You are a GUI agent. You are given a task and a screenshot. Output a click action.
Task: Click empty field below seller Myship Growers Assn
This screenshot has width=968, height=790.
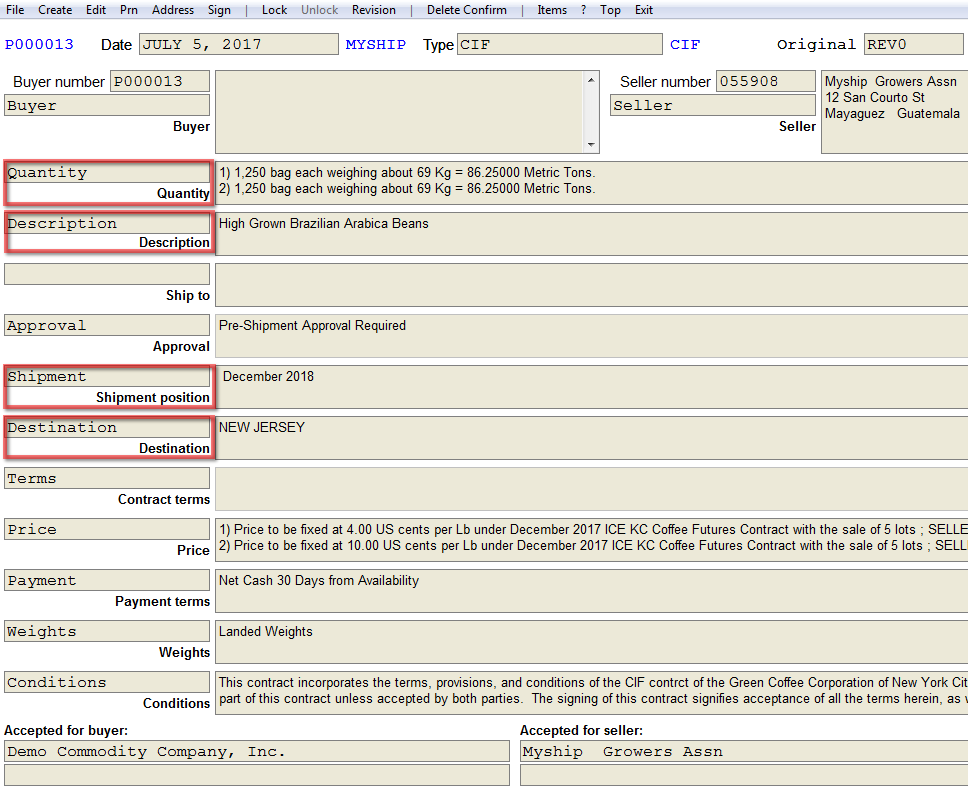point(744,775)
